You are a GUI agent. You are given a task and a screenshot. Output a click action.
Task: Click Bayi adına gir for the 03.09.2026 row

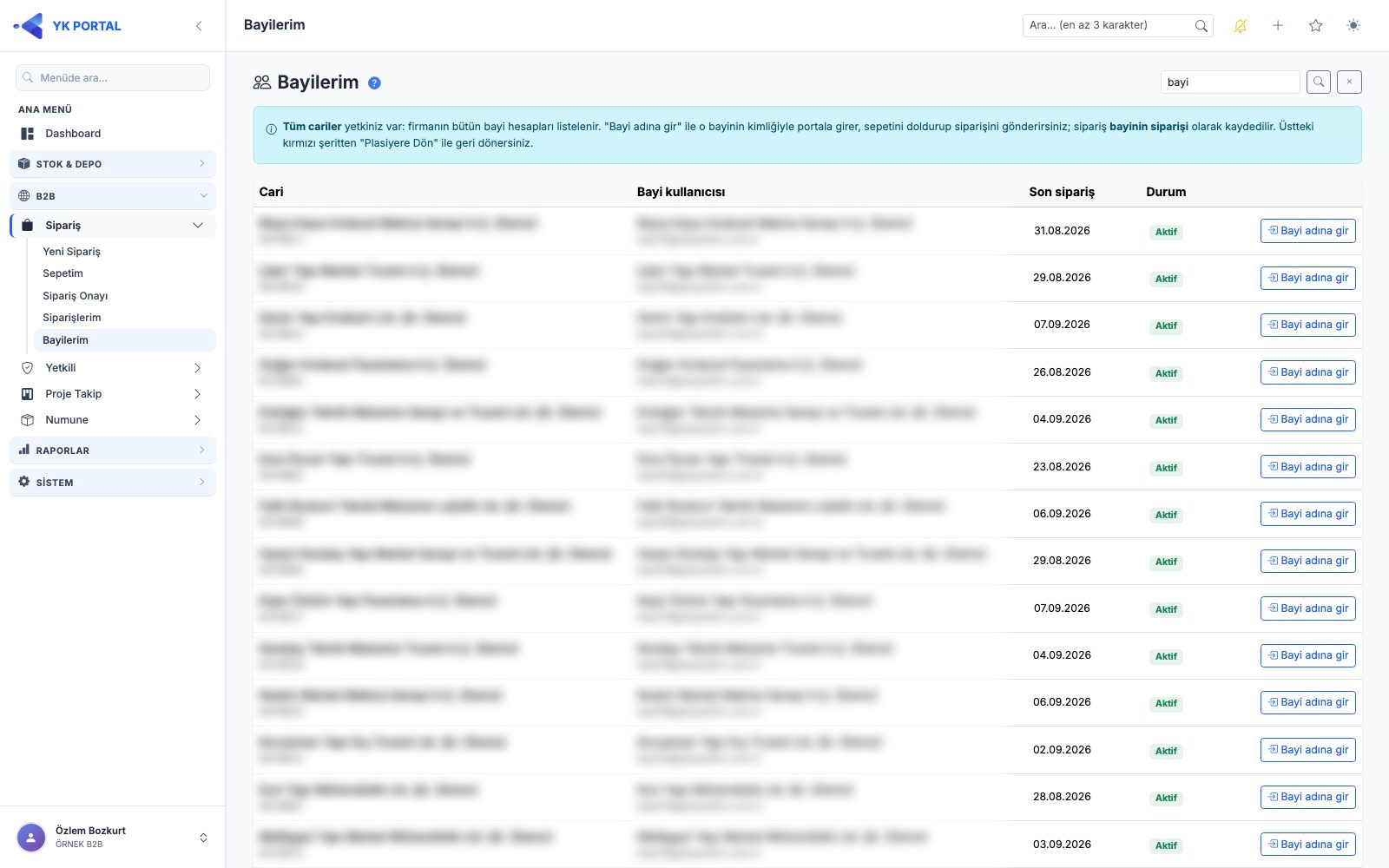pos(1307,845)
